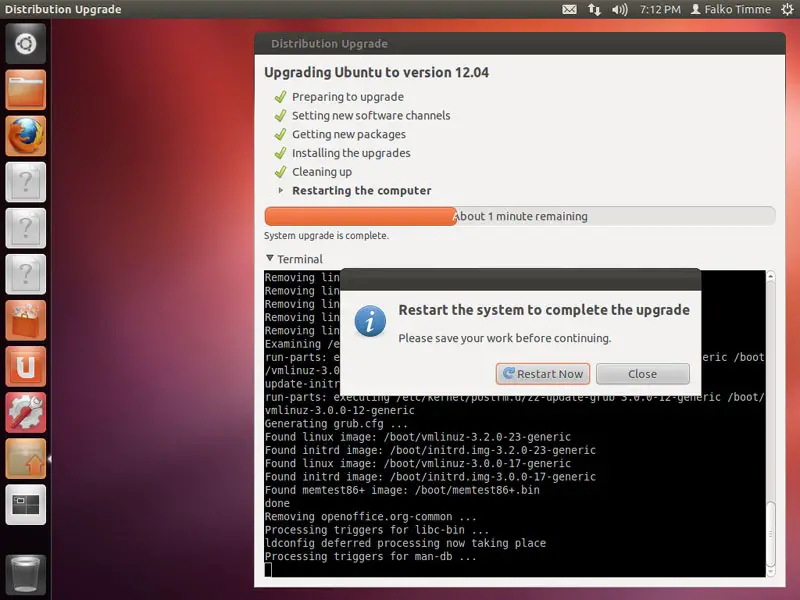This screenshot has height=600, width=800.
Task: Open the sound volume indicator
Action: (x=619, y=9)
